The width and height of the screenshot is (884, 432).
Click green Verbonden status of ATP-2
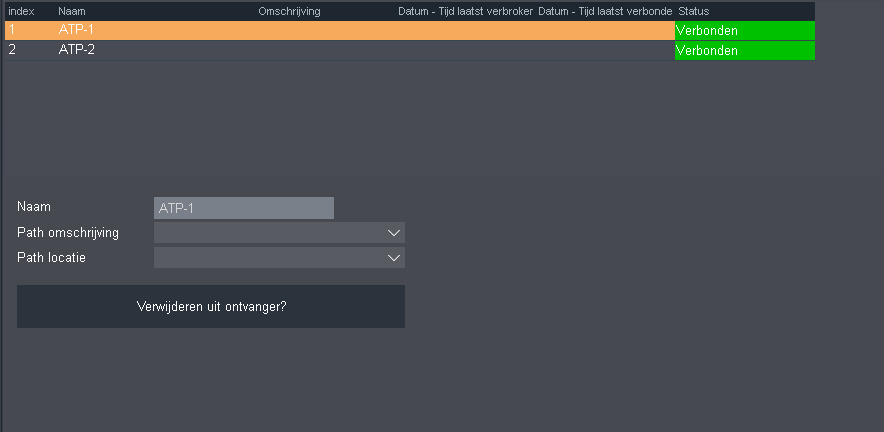[x=744, y=50]
